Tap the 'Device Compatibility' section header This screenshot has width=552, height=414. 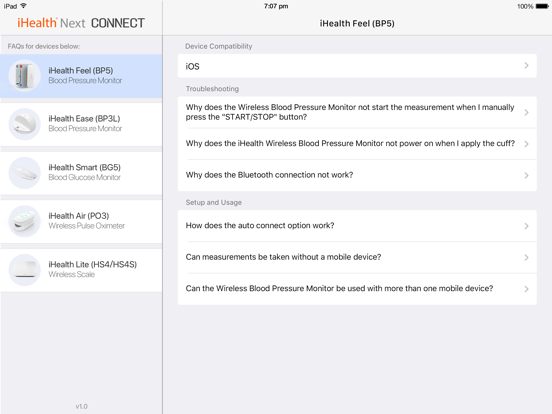[x=219, y=46]
